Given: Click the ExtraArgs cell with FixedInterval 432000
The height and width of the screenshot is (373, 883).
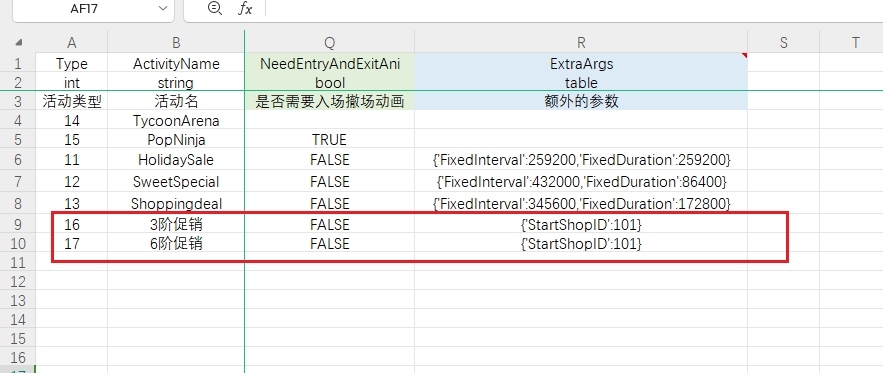Looking at the screenshot, I should tap(581, 181).
